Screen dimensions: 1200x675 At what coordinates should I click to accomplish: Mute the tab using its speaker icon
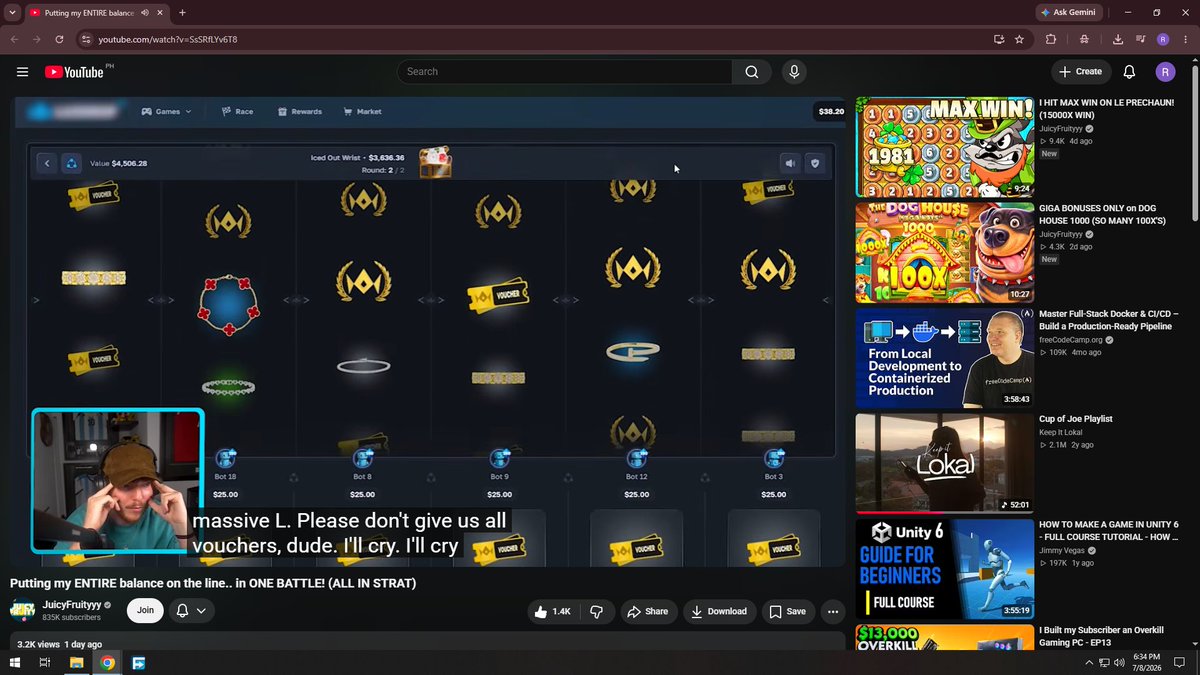coord(145,13)
